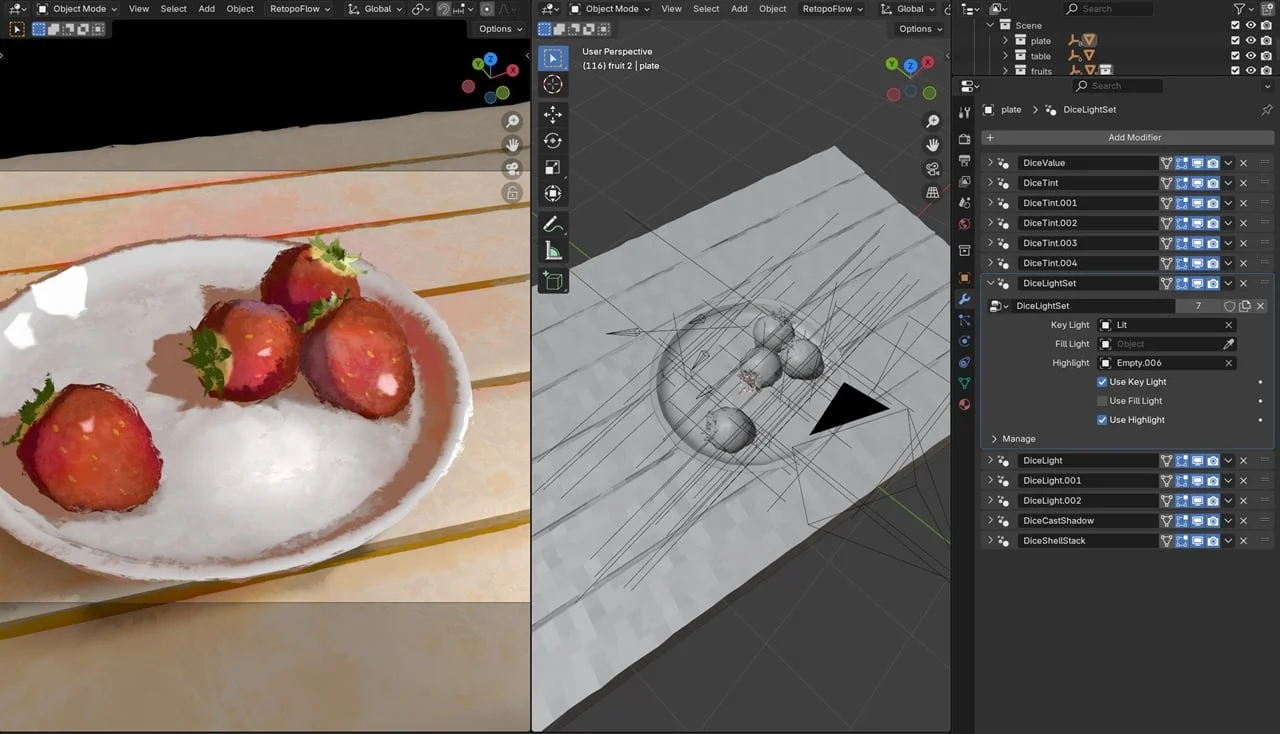Click the 3D Cursor tool
Screen dimensions: 1280x734
[552, 85]
